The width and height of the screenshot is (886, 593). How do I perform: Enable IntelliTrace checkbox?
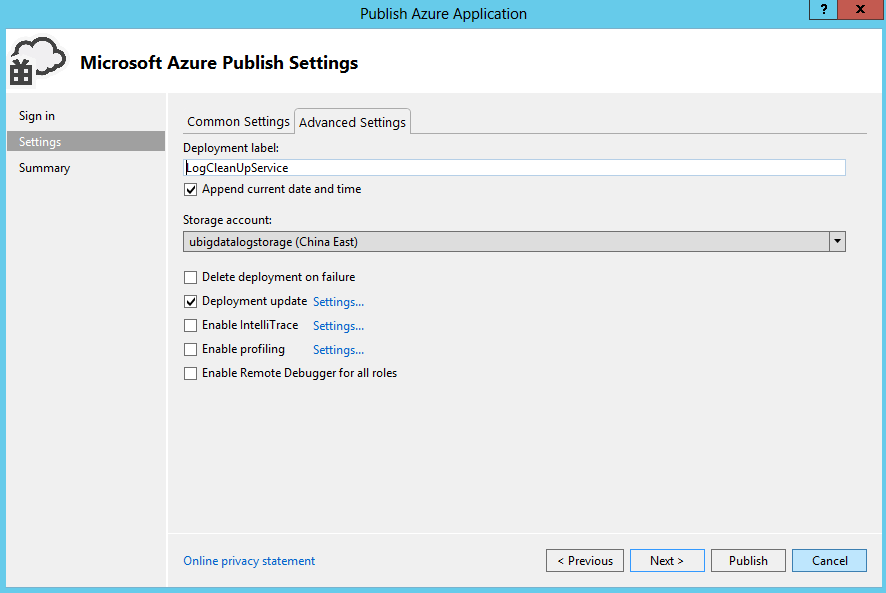(191, 326)
